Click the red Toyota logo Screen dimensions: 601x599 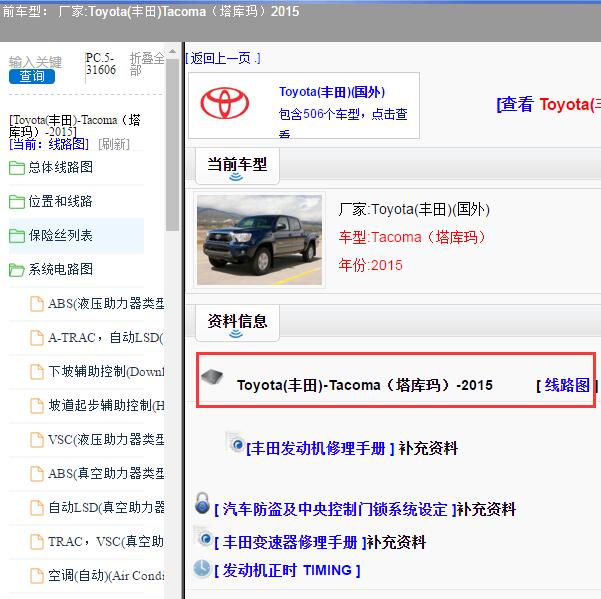225,103
